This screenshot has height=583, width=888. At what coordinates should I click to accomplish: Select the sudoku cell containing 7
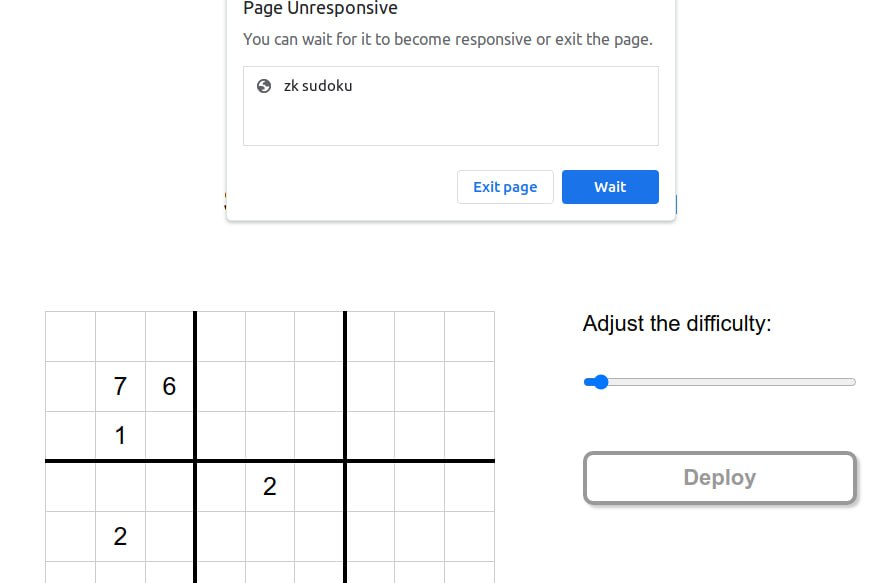[120, 386]
